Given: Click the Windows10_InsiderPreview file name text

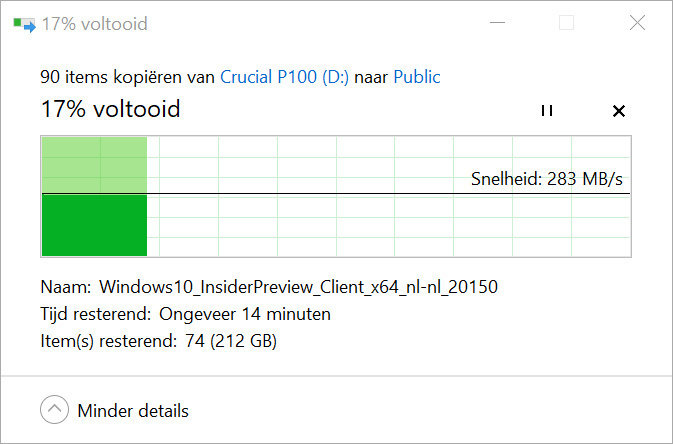Looking at the screenshot, I should [x=298, y=287].
